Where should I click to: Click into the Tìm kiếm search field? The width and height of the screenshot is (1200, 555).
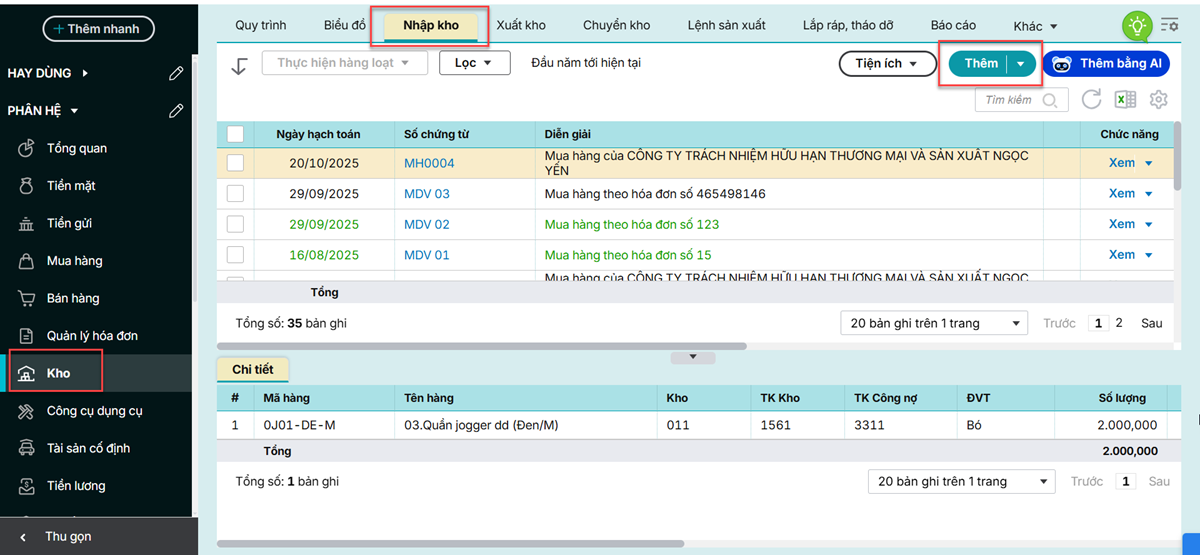(1010, 100)
